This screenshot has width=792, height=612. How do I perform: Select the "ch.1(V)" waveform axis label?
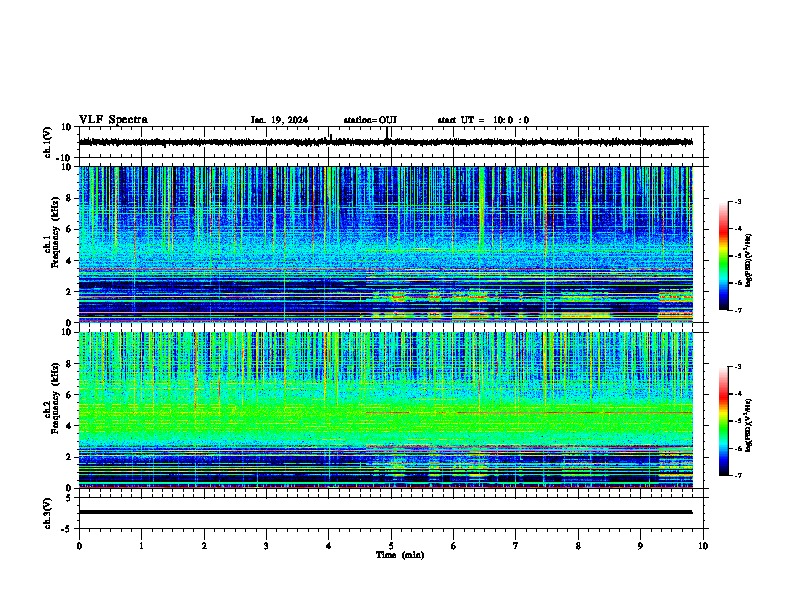coord(48,142)
